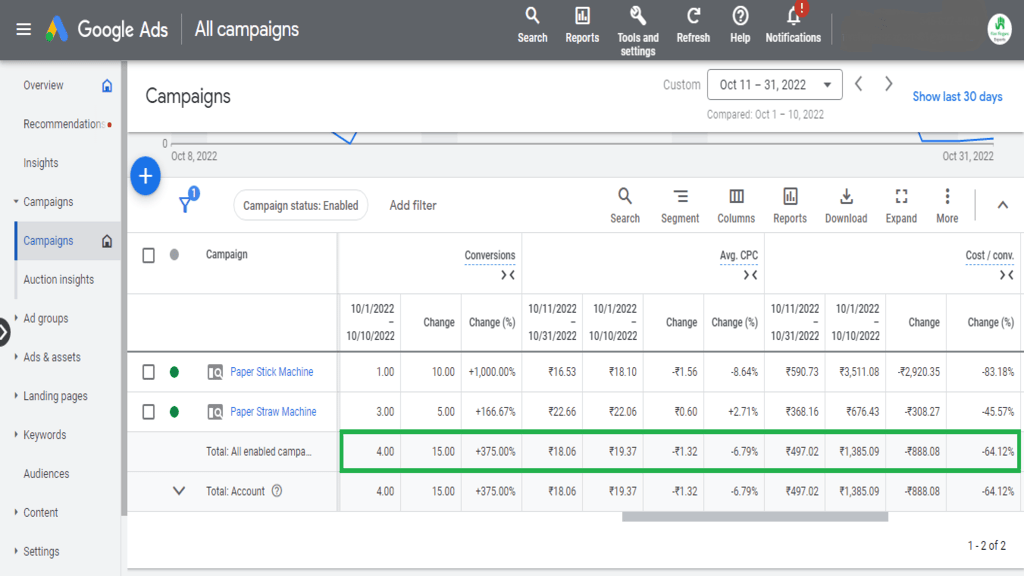Open Auction insights
Image resolution: width=1024 pixels, height=576 pixels.
59,280
